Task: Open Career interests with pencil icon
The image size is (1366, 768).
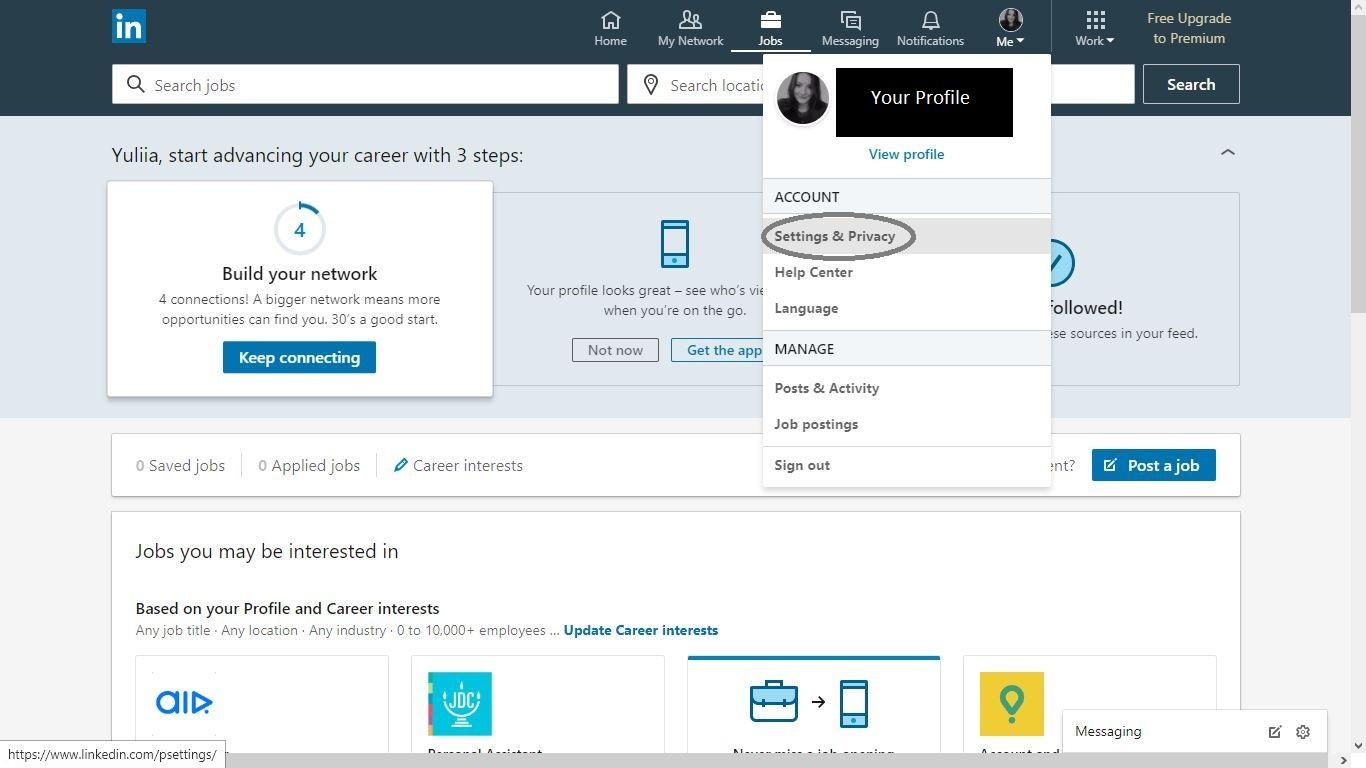Action: coord(458,465)
